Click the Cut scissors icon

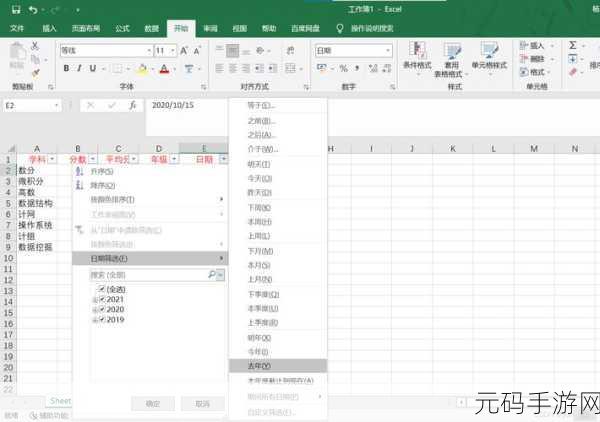[x=35, y=46]
